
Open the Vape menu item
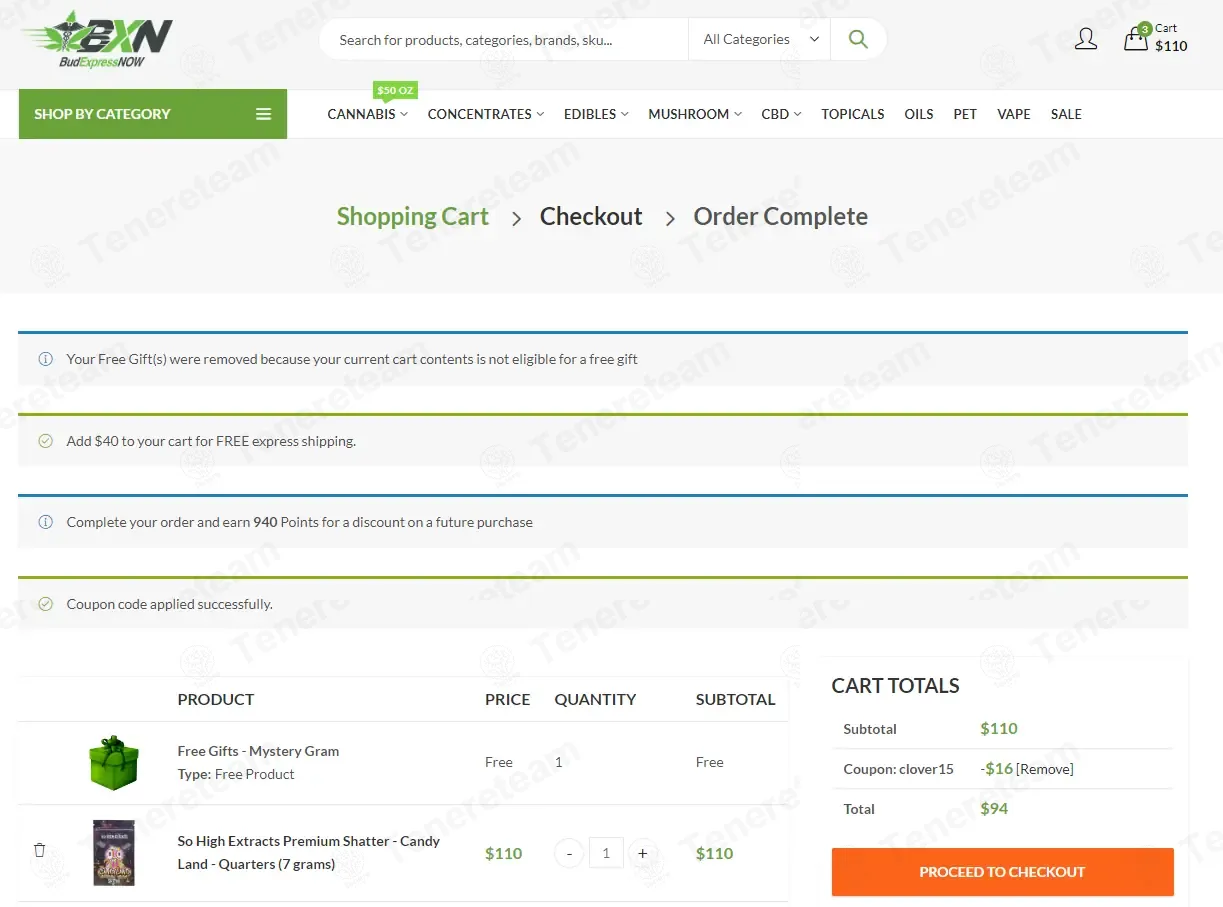coord(1014,114)
